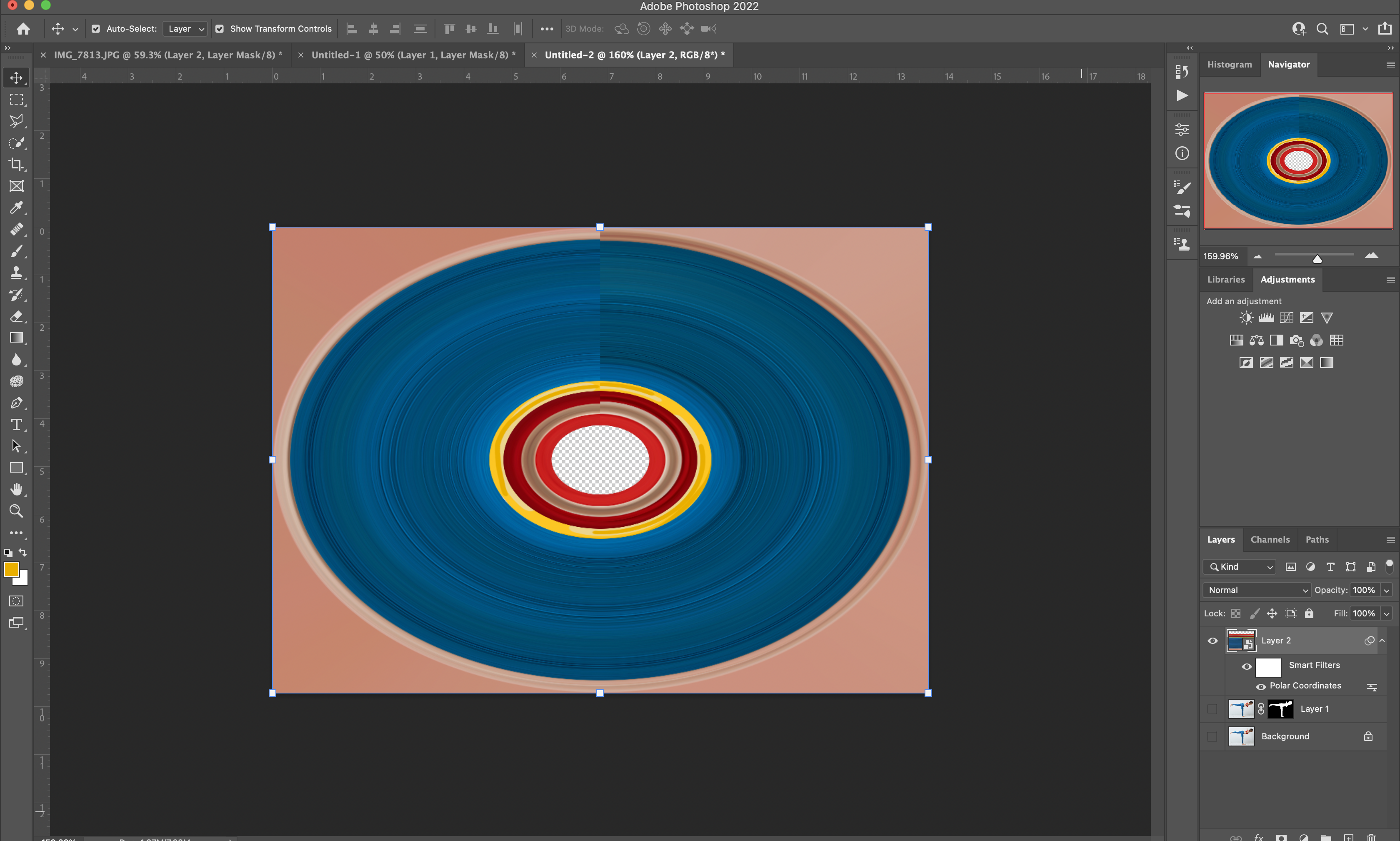
Task: Select the Zoom tool
Action: tap(16, 511)
